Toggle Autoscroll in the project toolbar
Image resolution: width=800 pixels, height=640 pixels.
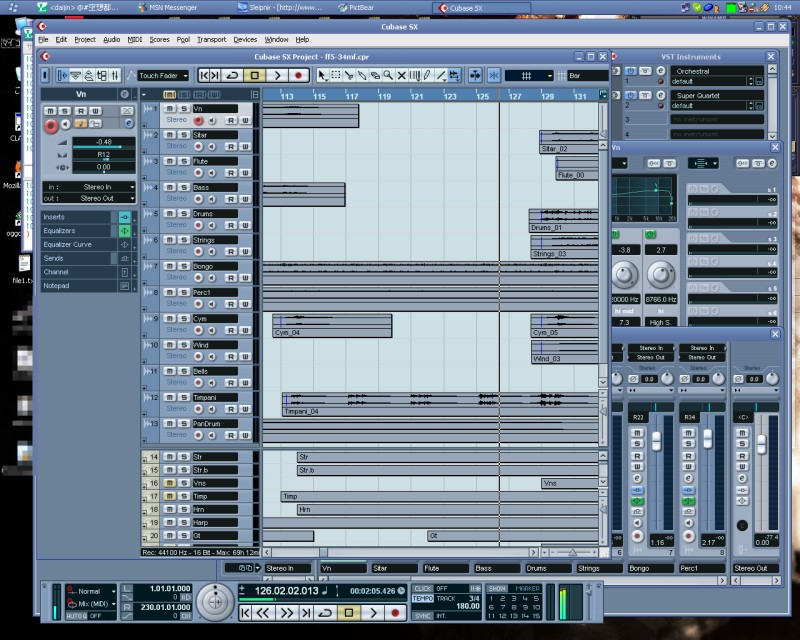pos(475,76)
